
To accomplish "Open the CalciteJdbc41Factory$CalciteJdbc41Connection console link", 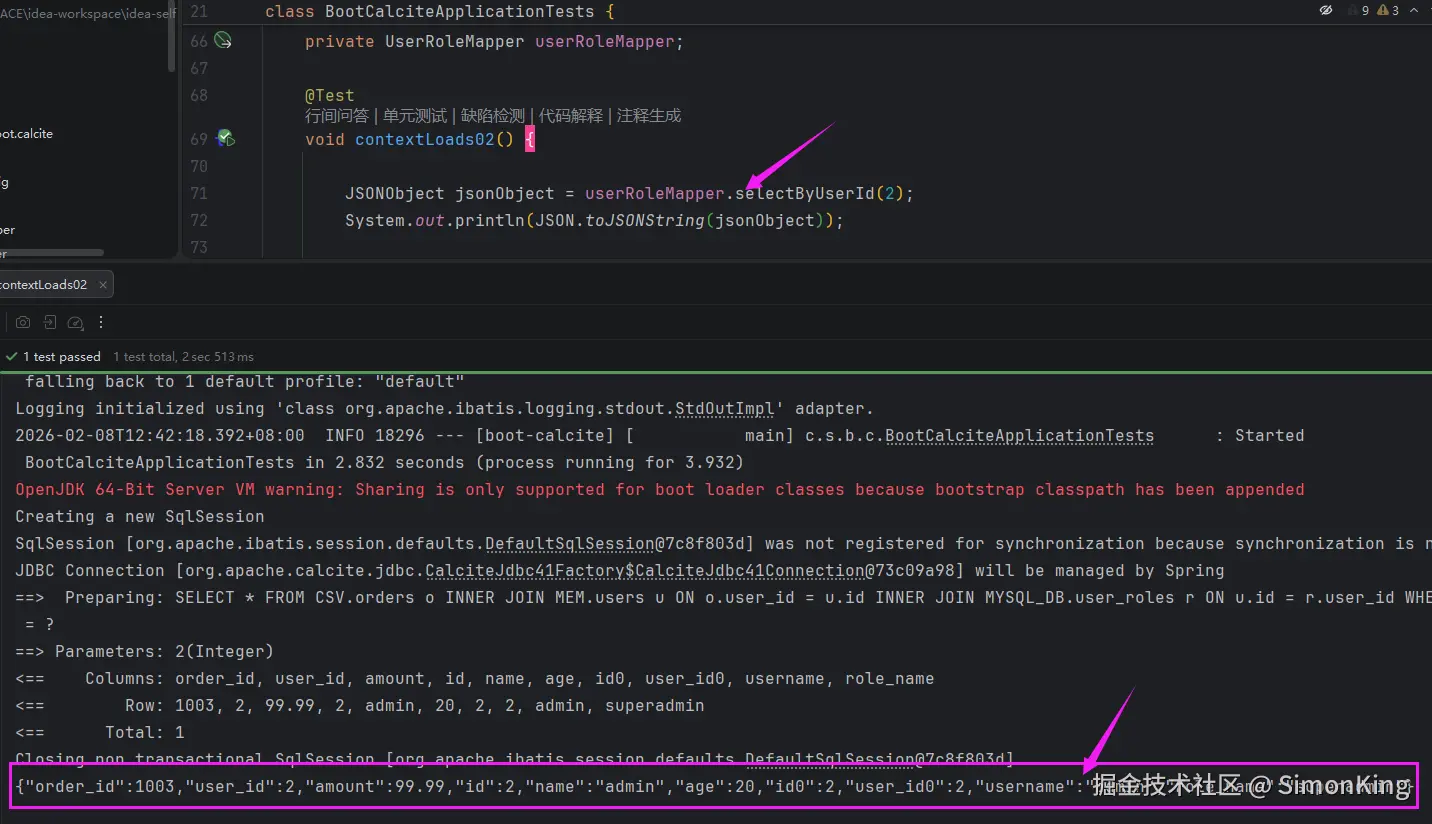I will click(x=645, y=570).
